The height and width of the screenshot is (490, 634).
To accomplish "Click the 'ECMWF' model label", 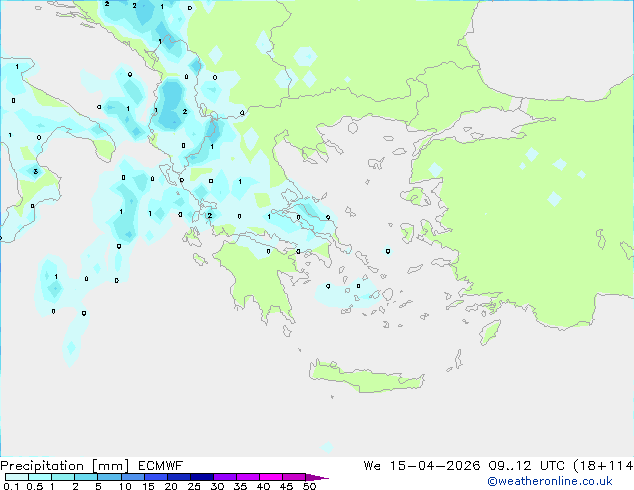I will 161,466.
